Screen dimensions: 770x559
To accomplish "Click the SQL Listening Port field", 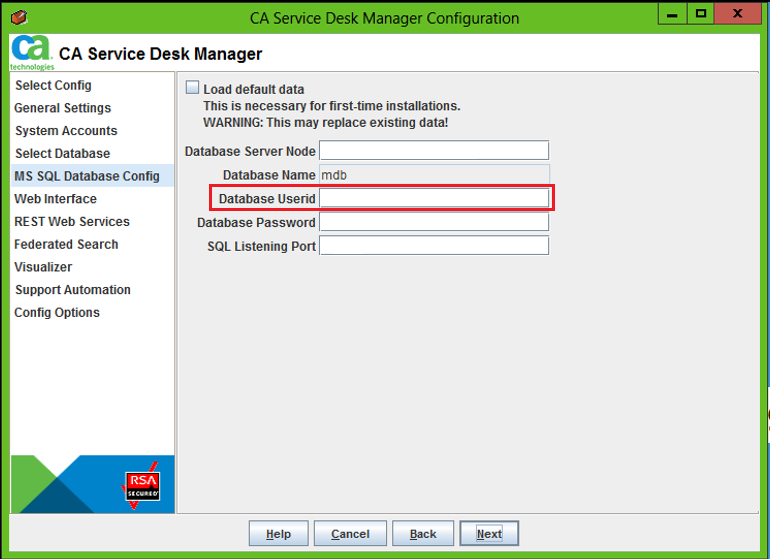I will (x=434, y=246).
